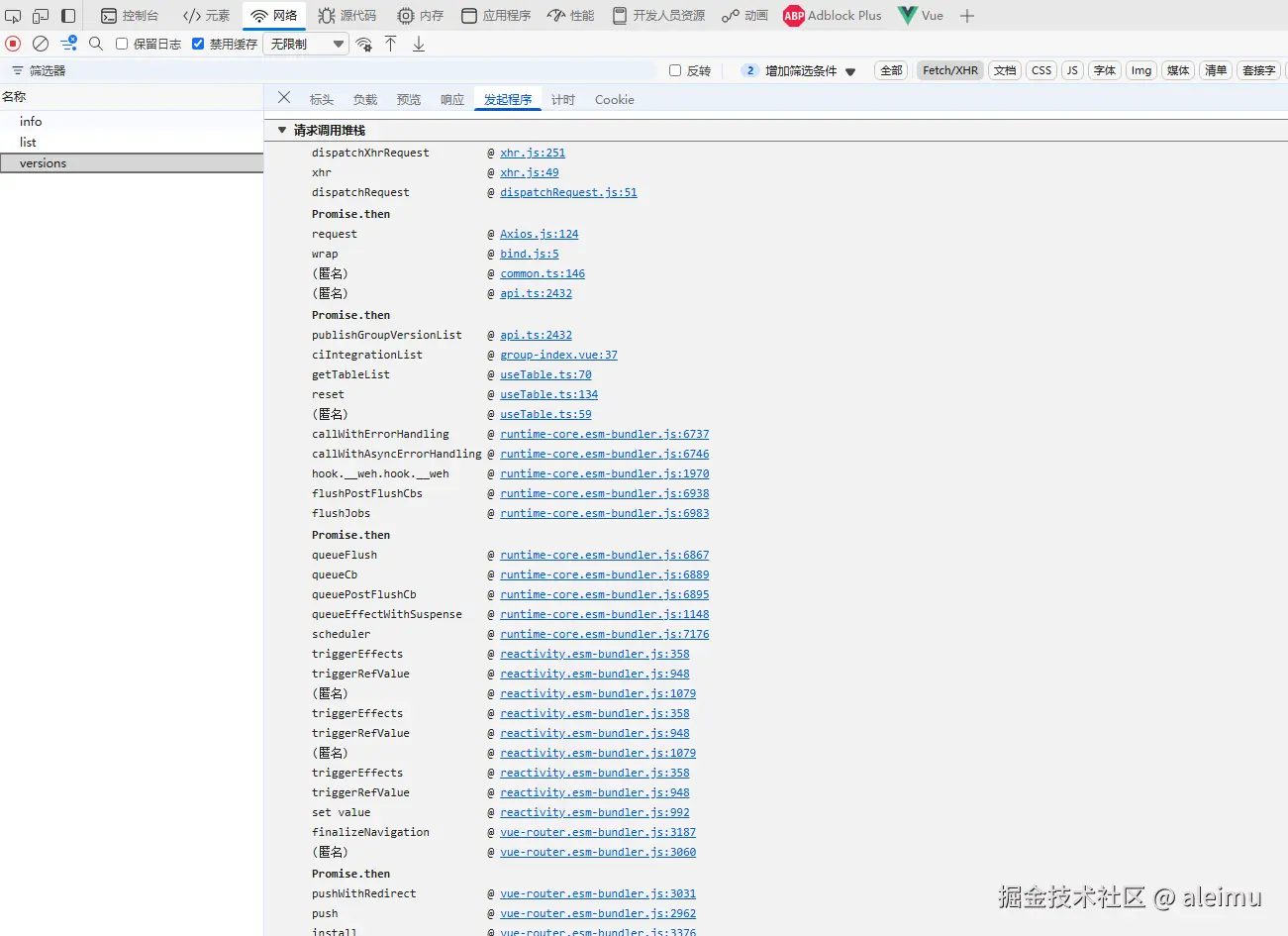Switch to the Response (响应) tab
This screenshot has width=1288, height=936.
point(452,99)
